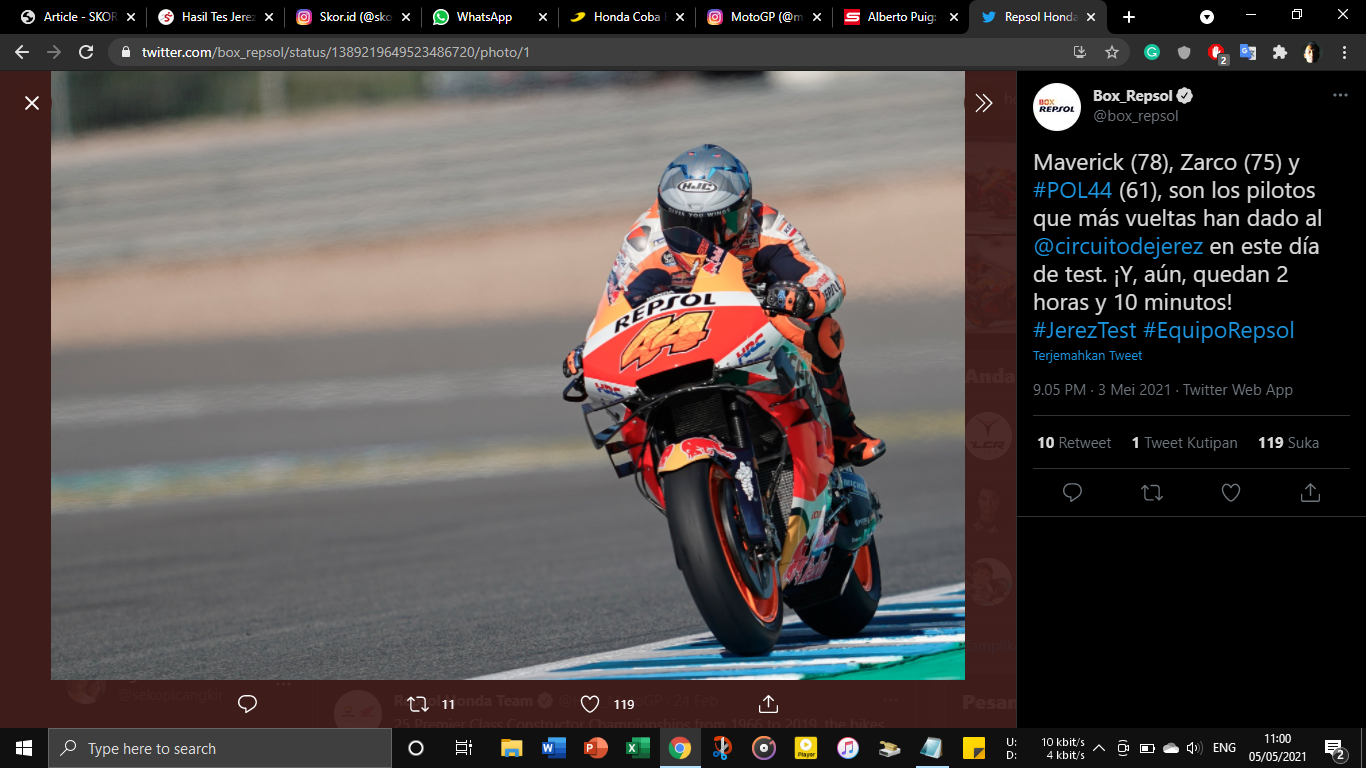This screenshot has height=768, width=1366.
Task: Reload the page with the refresh icon
Action: (x=86, y=52)
